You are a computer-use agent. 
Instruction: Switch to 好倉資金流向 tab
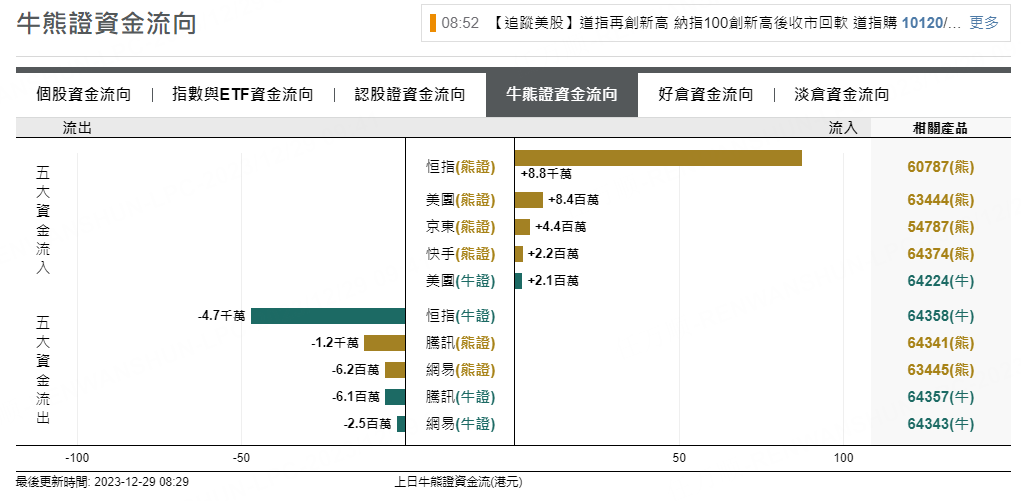705,94
